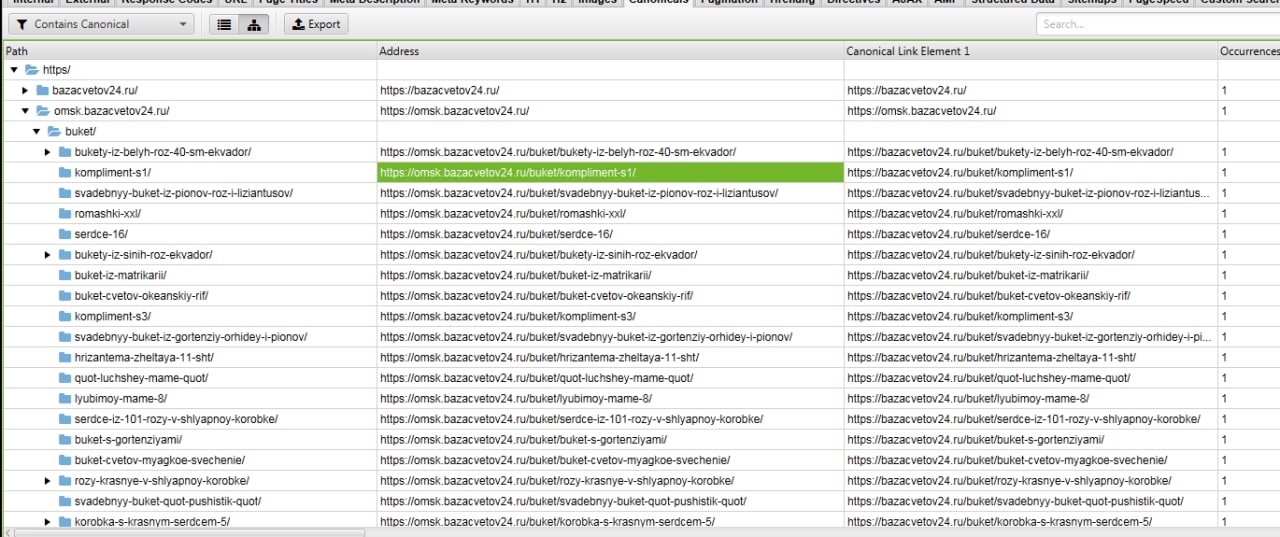Click the Export button
This screenshot has width=1280, height=537.
316,24
